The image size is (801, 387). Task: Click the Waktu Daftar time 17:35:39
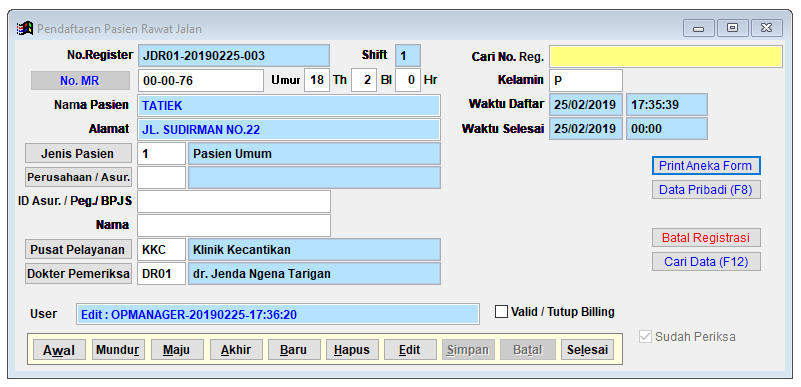click(x=667, y=105)
